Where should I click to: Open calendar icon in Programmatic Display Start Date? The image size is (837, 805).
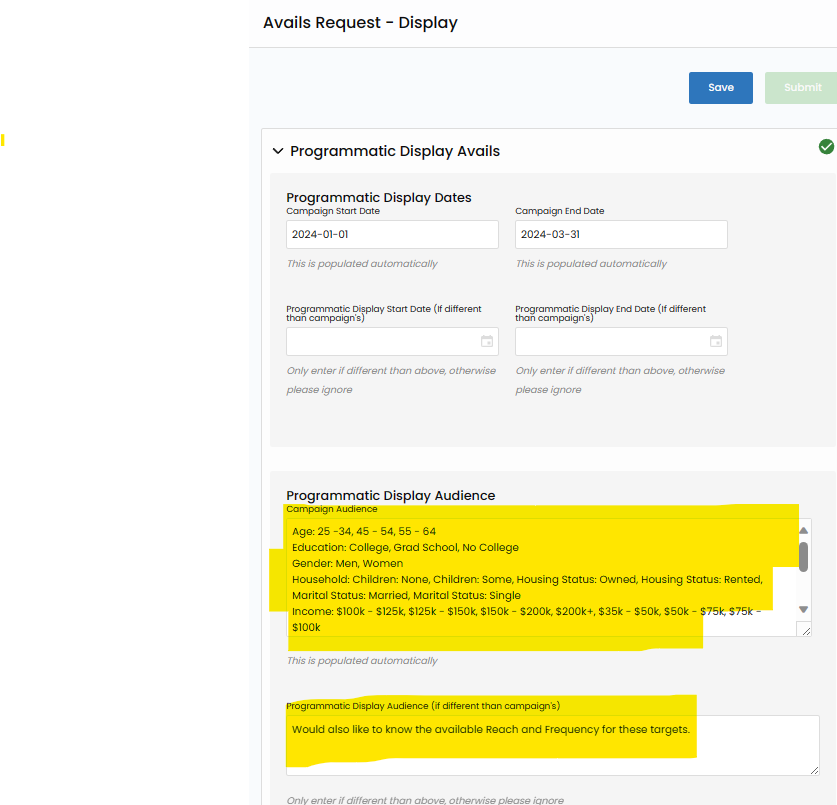pyautogui.click(x=487, y=342)
